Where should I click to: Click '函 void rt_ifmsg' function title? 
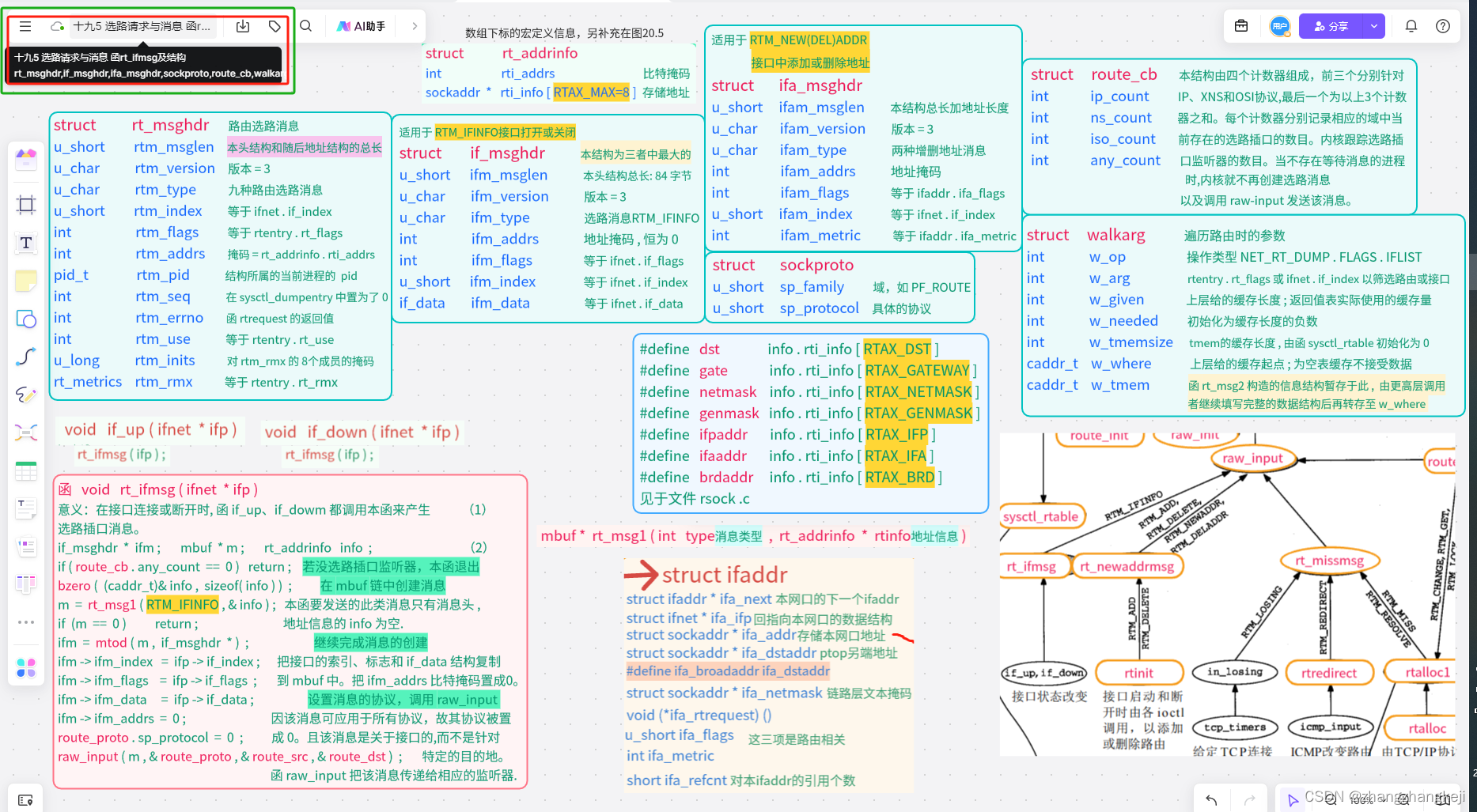[x=158, y=489]
